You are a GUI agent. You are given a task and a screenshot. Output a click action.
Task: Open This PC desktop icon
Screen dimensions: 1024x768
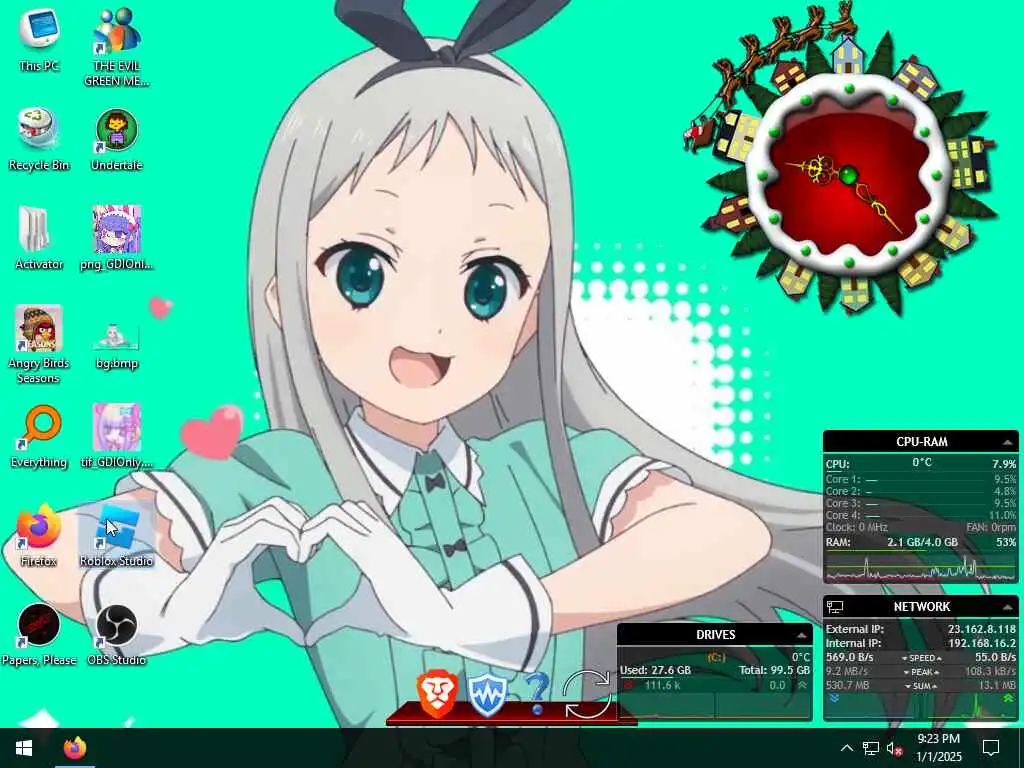[39, 39]
